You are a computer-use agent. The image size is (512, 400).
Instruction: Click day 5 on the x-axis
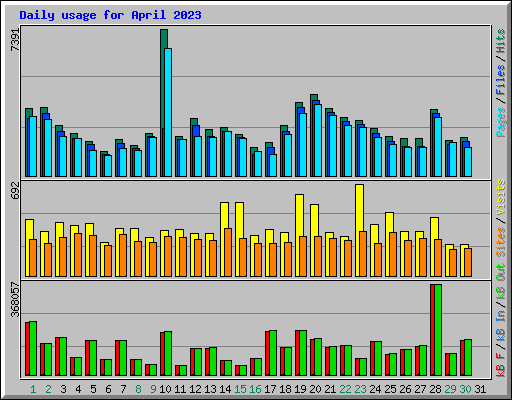click(x=93, y=389)
